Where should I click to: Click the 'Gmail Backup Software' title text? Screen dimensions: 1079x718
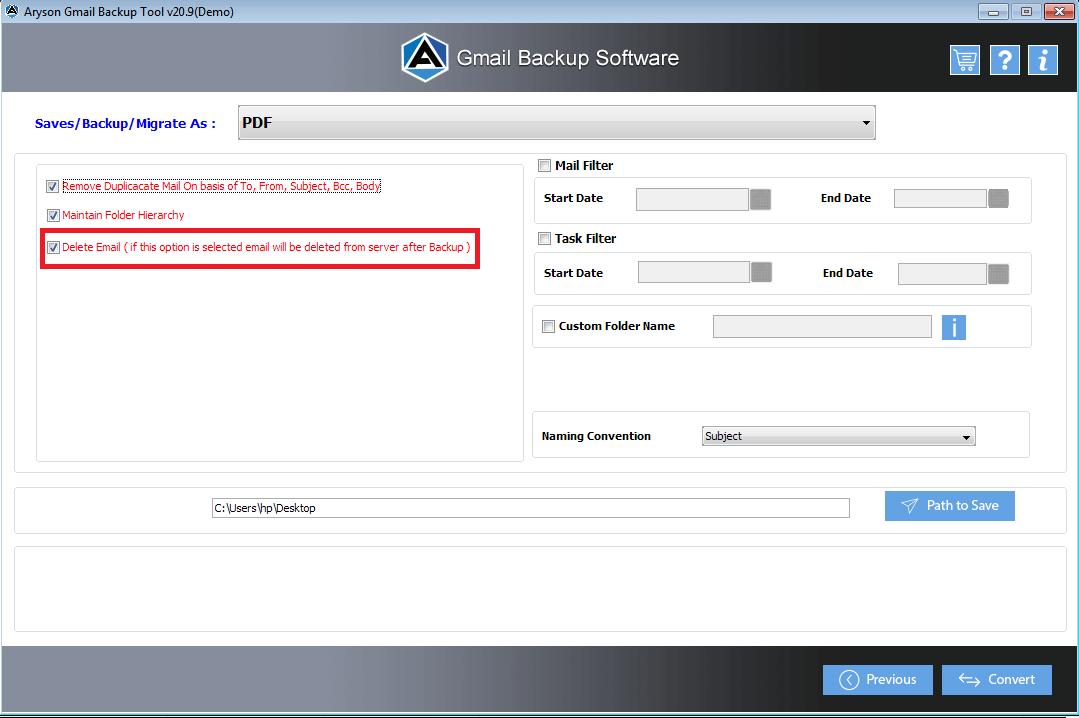(x=568, y=59)
